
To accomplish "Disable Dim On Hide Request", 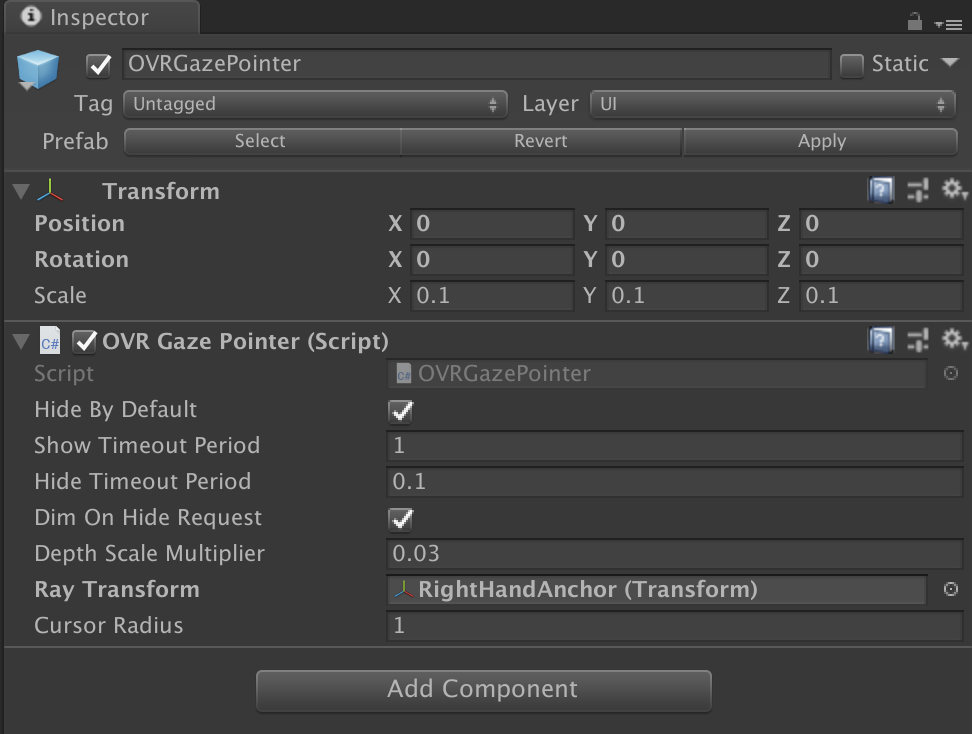I will pyautogui.click(x=398, y=518).
